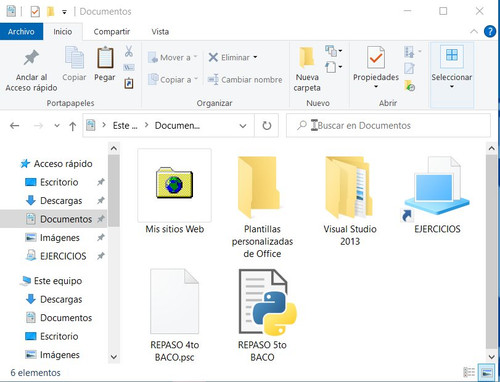The height and width of the screenshot is (382, 500).
Task: Select Acceso rápido in the sidebar
Action: [63, 164]
